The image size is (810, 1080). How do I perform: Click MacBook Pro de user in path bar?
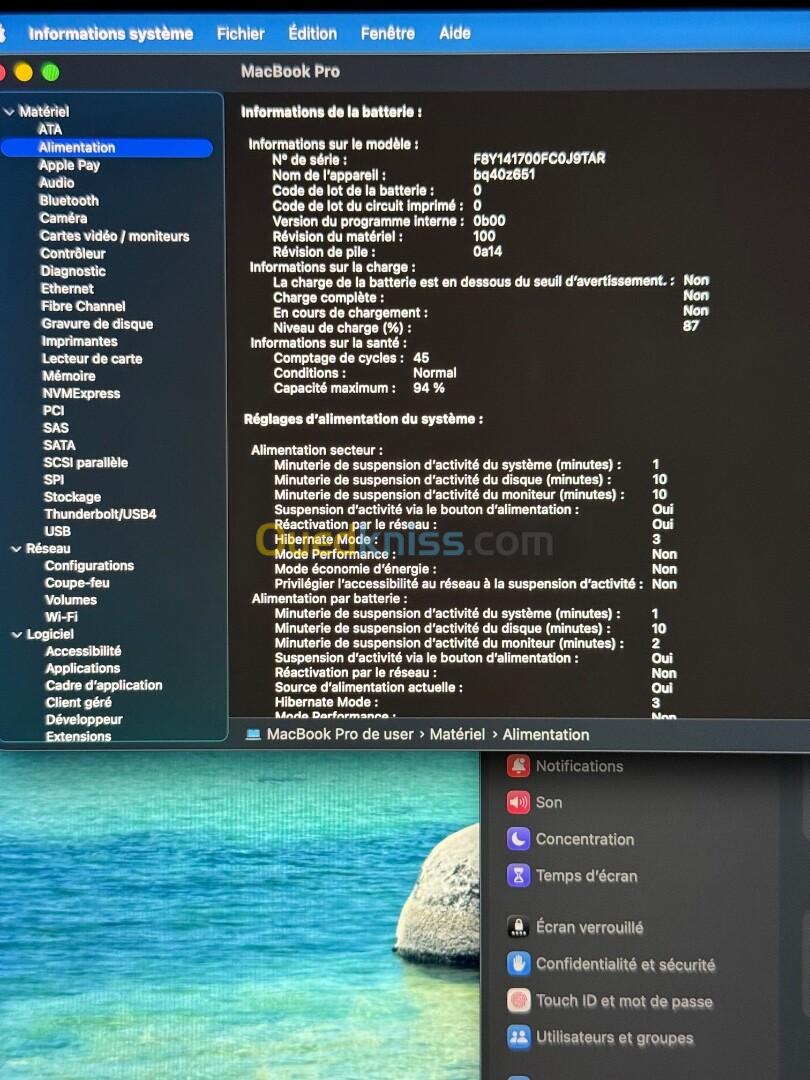coord(340,734)
